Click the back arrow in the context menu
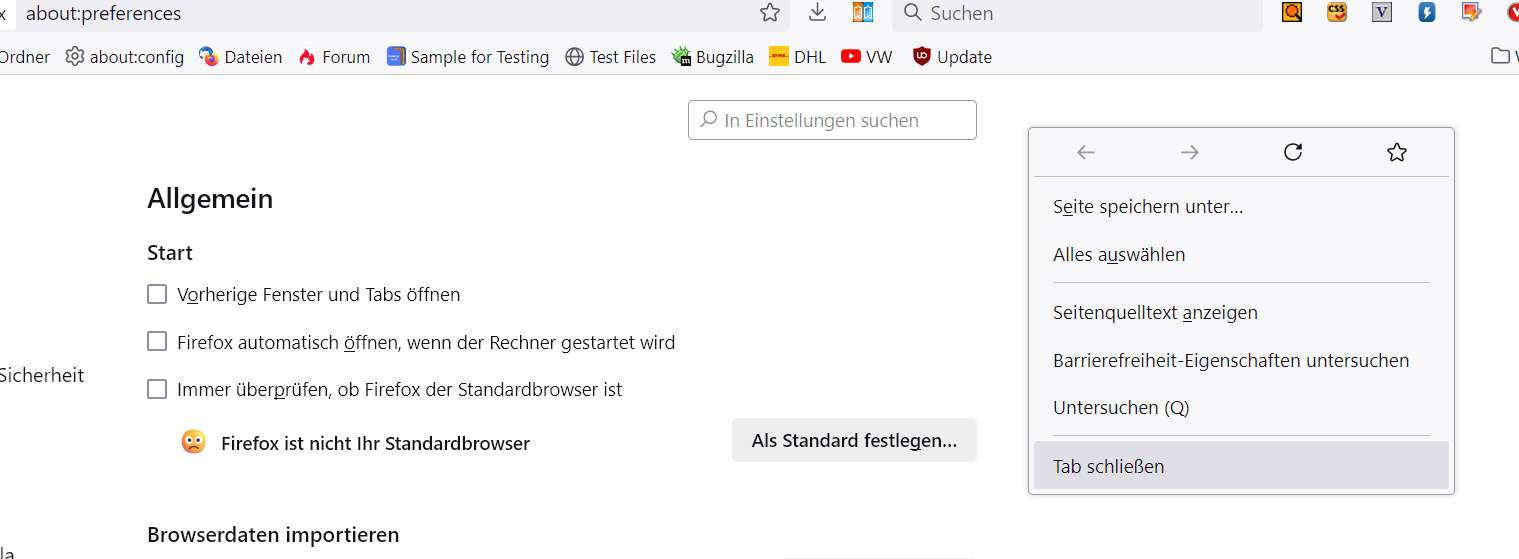 (1086, 152)
